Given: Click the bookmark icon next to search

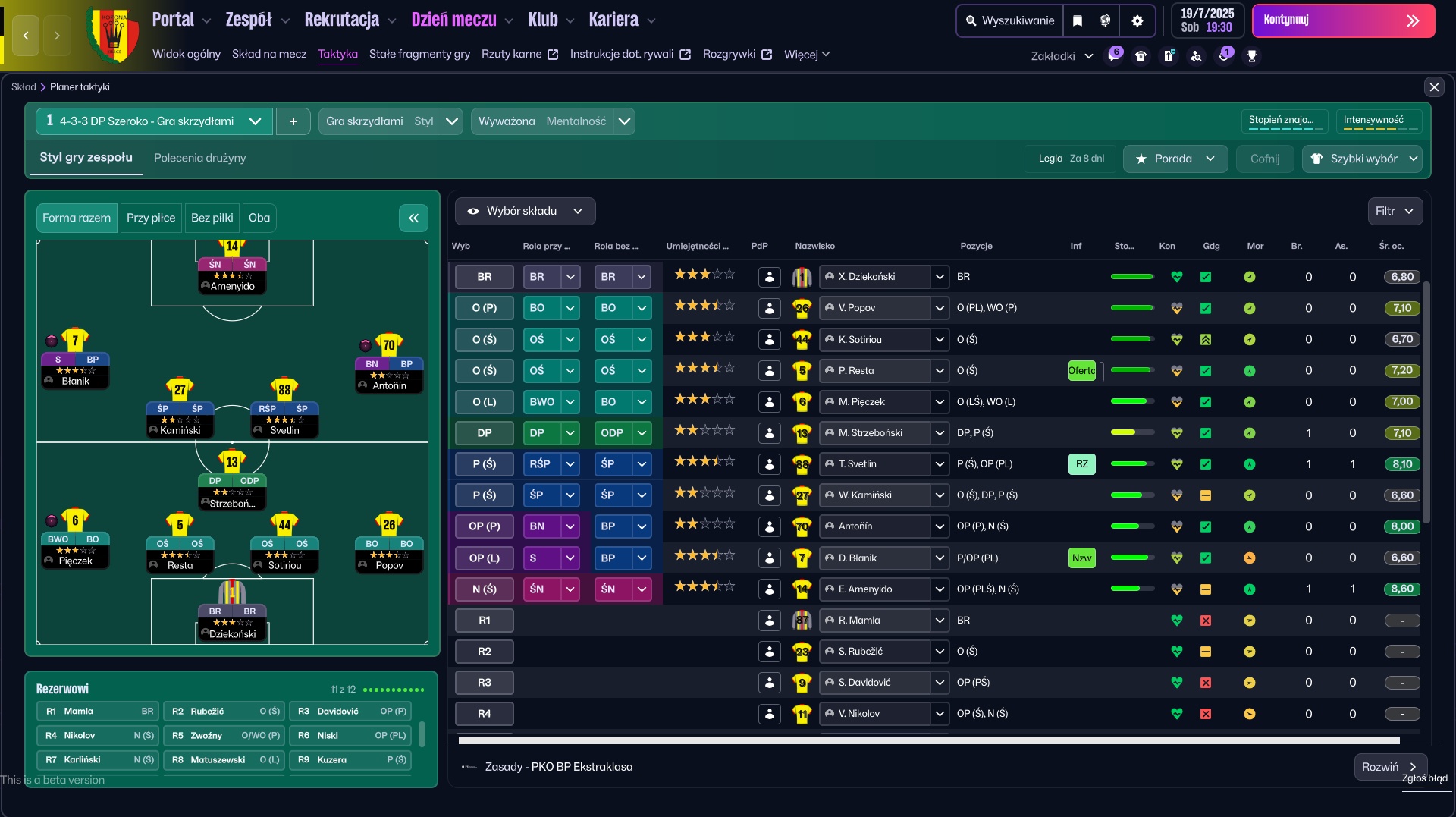Looking at the screenshot, I should [x=1078, y=20].
